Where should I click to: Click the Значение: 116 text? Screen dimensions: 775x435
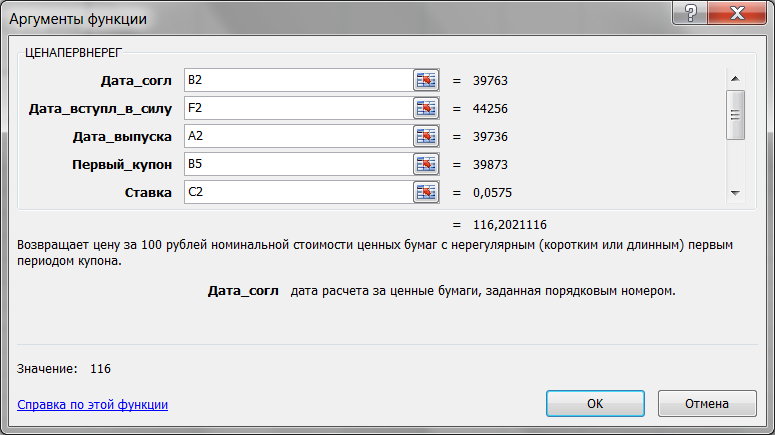pos(64,369)
